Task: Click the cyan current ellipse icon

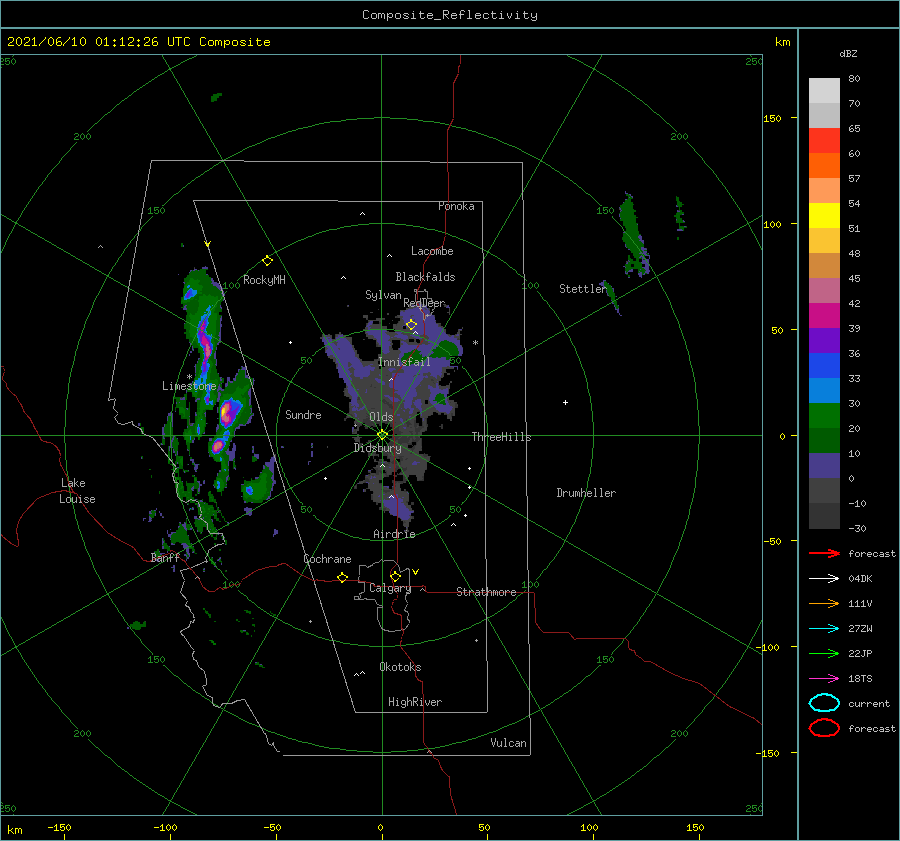Action: tap(824, 703)
